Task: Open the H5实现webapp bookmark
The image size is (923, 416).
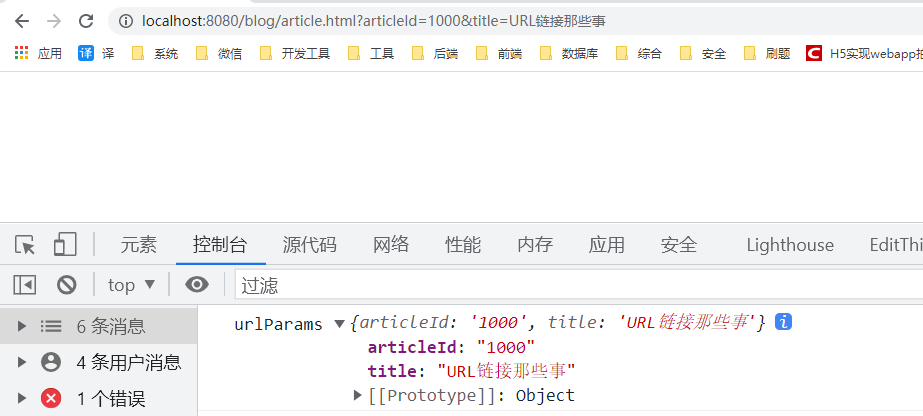Action: [x=865, y=54]
